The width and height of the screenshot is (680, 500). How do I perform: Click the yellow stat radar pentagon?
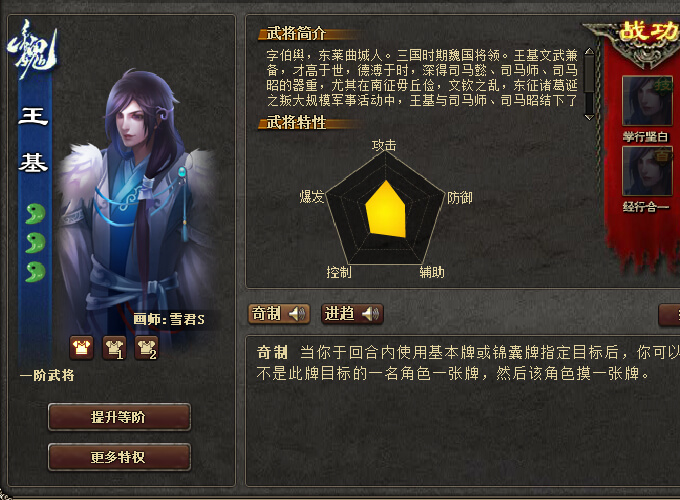pos(386,209)
